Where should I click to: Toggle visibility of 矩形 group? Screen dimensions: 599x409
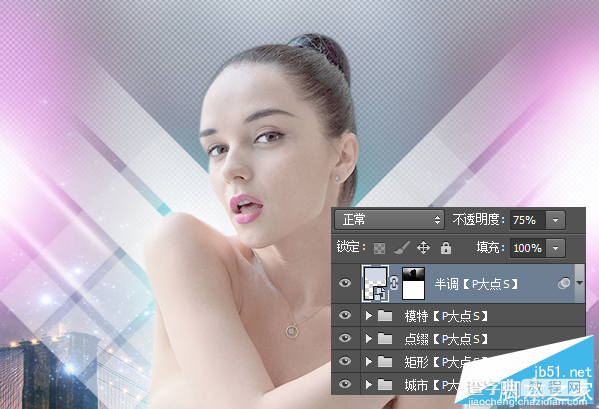point(345,361)
